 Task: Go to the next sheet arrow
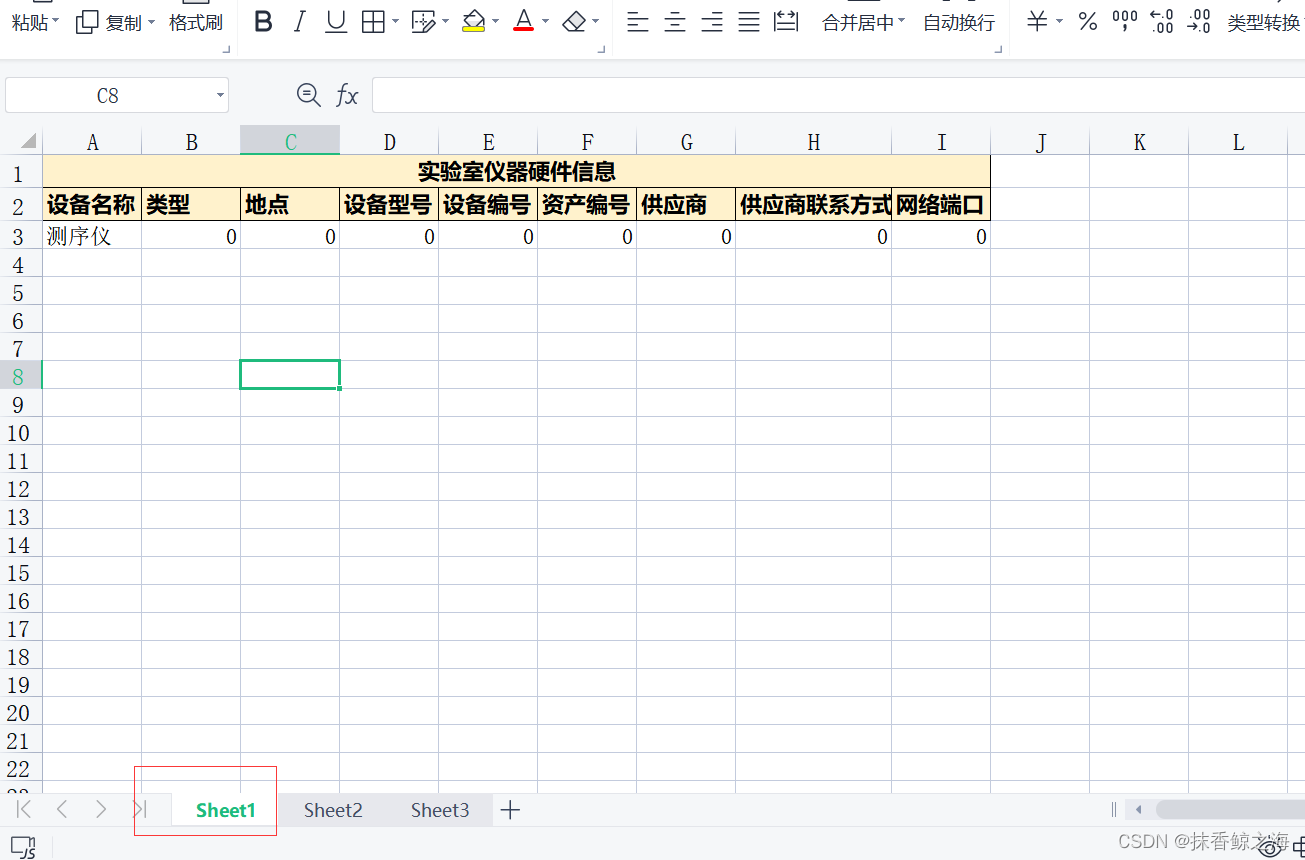click(100, 809)
